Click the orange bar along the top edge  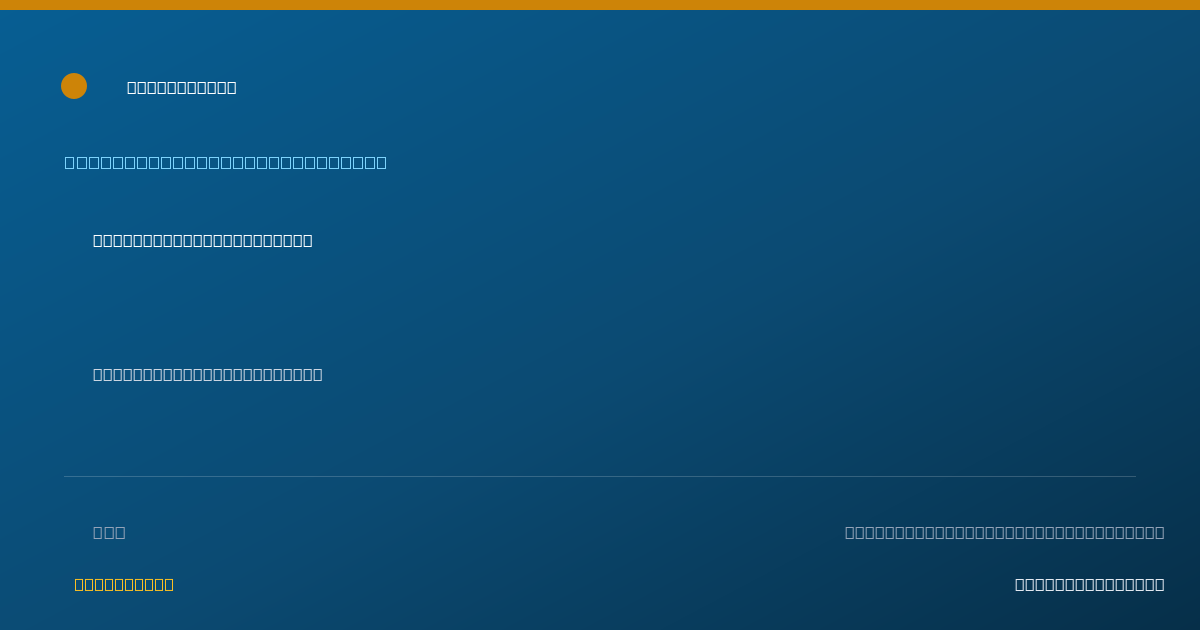(x=600, y=5)
